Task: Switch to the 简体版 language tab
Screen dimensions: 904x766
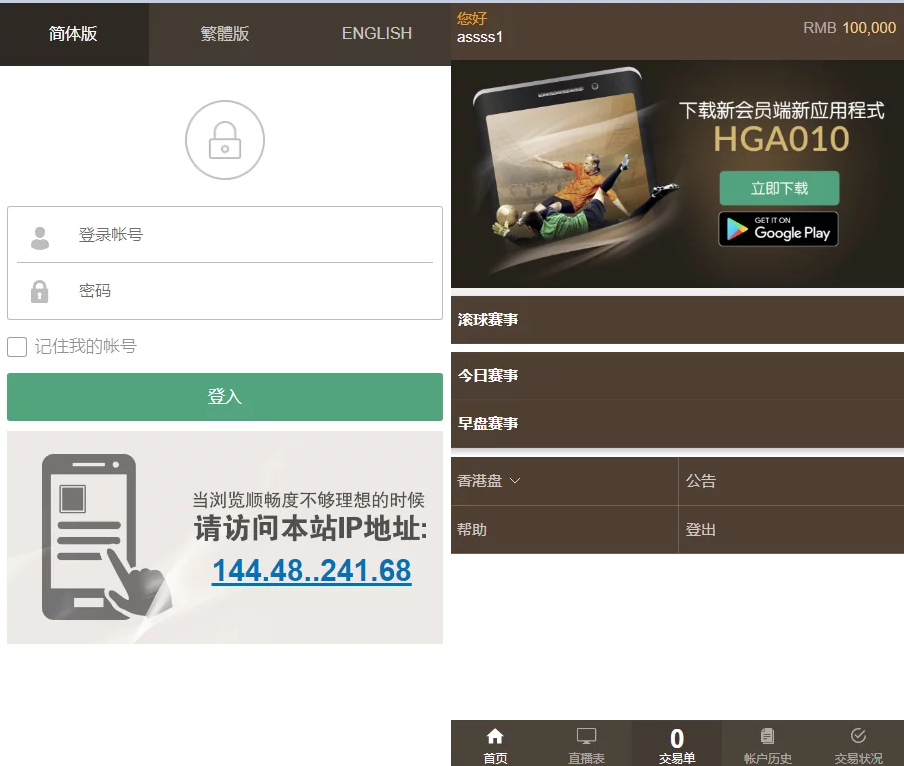Action: pos(74,34)
